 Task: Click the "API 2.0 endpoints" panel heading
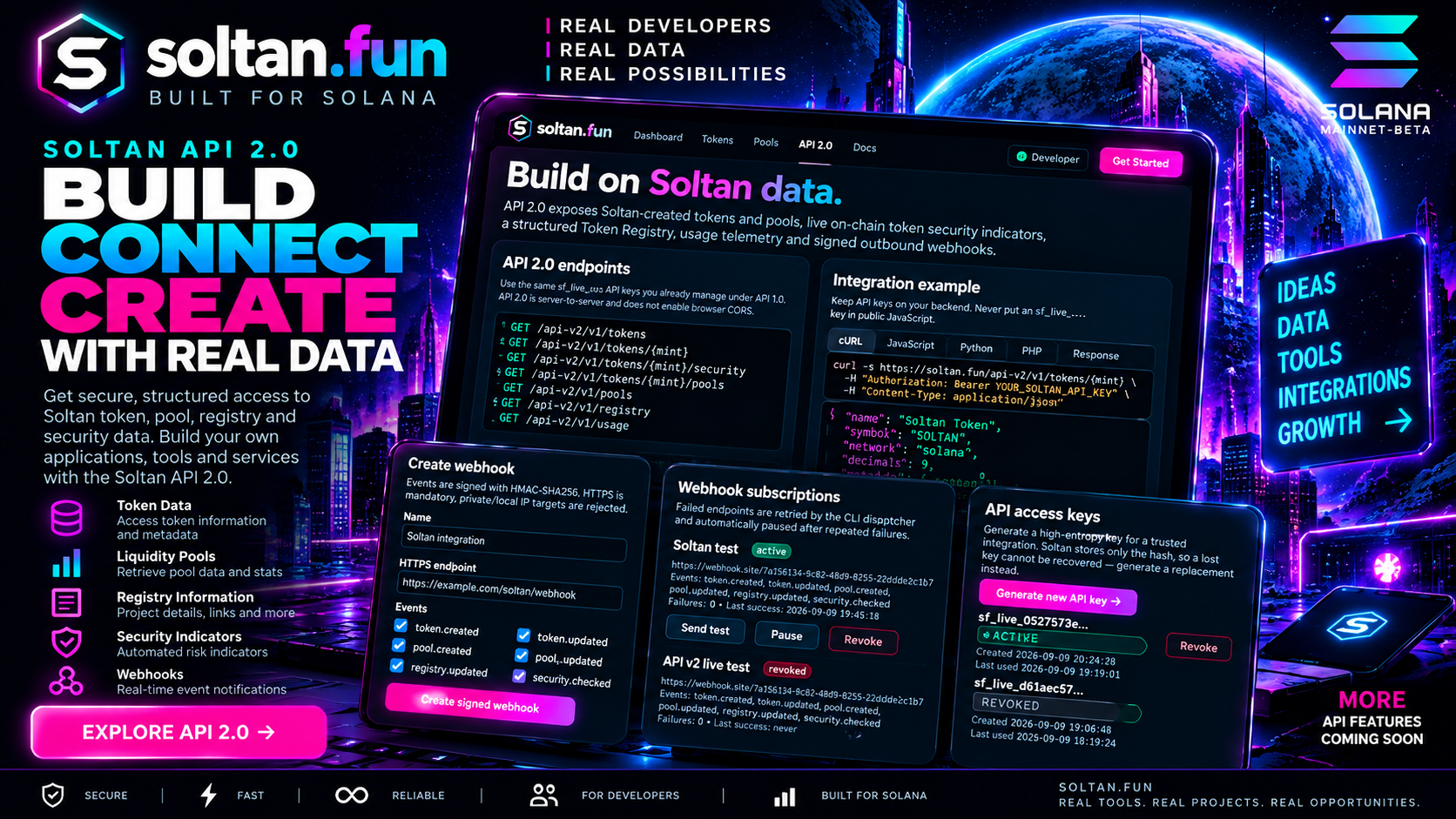(566, 265)
